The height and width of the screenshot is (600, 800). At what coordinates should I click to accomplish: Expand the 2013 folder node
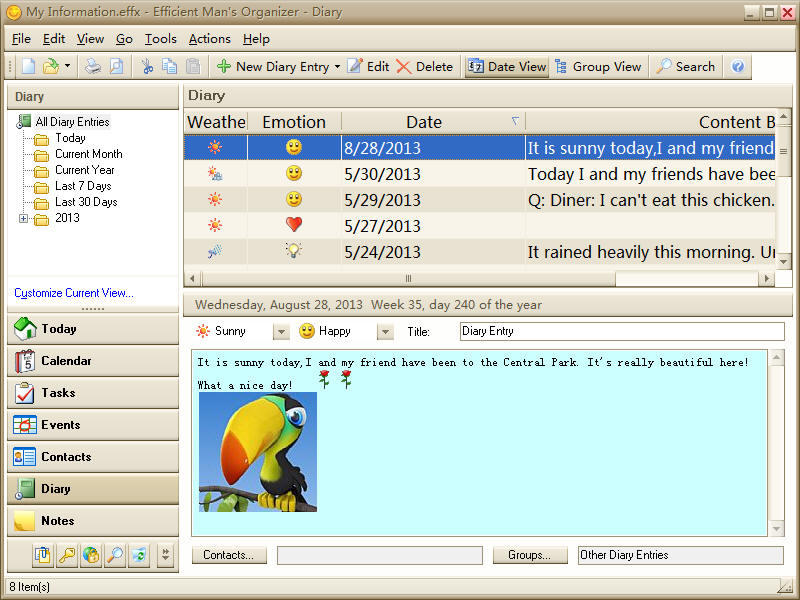[x=23, y=218]
